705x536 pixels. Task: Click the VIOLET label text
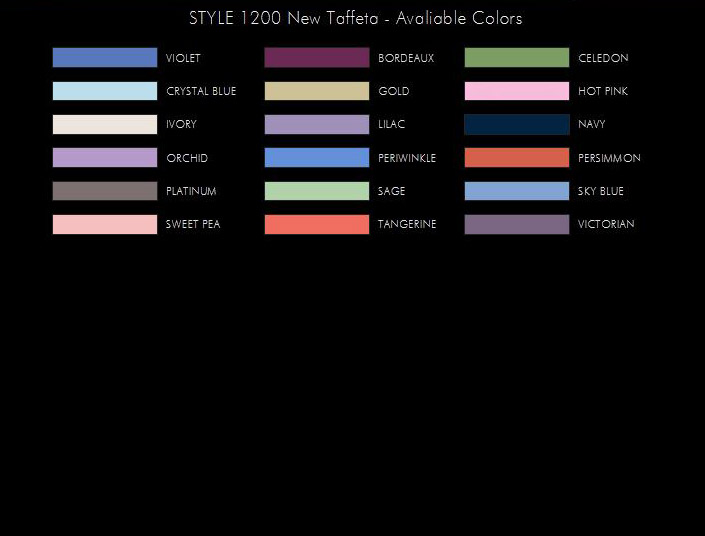[x=183, y=58]
